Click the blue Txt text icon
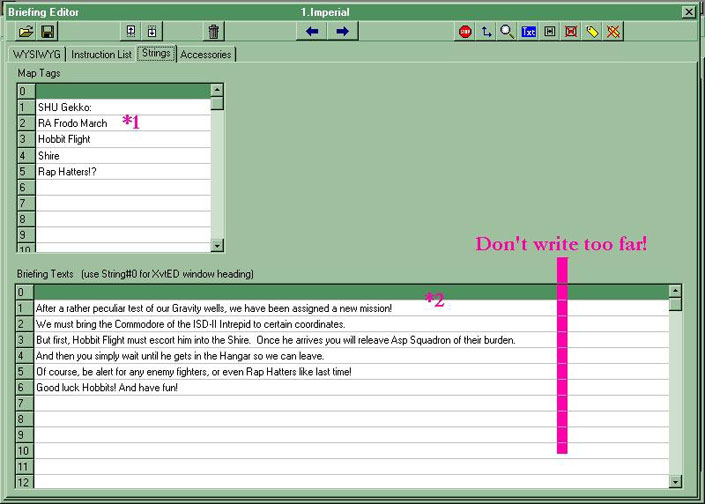The image size is (705, 504). click(x=528, y=31)
